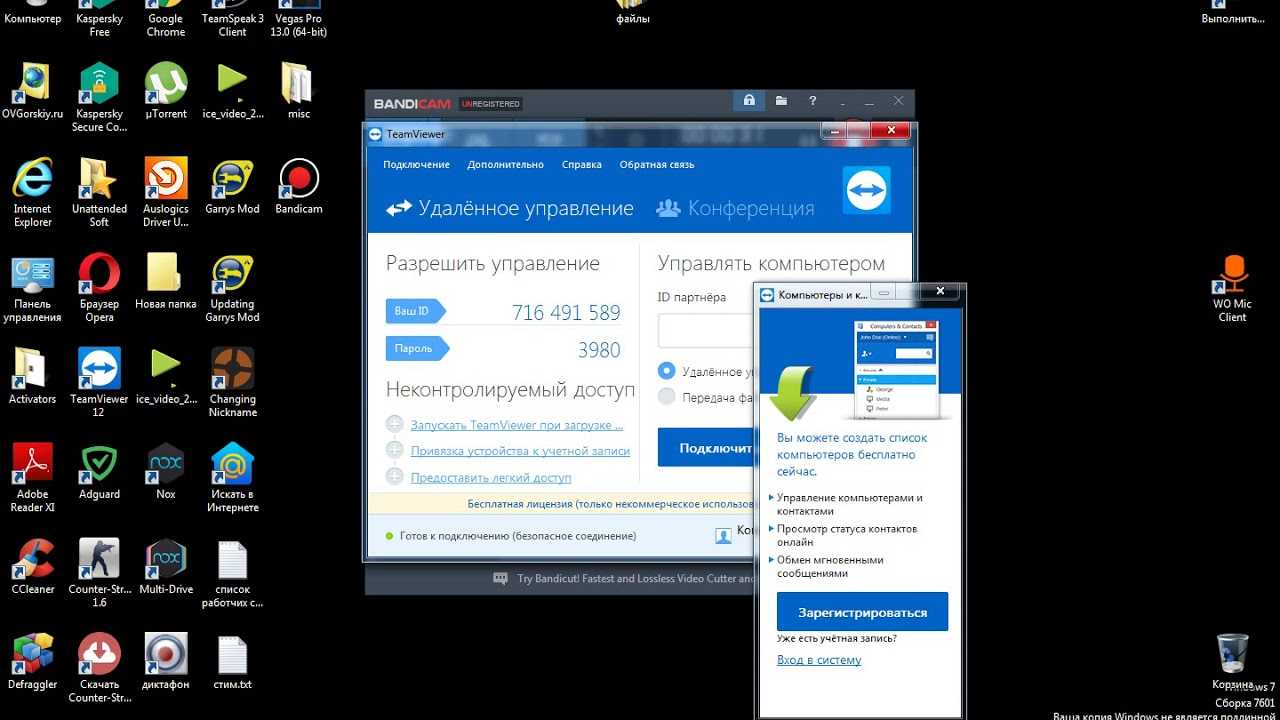Open Computers & Contacts icon in TeamViewer status bar
This screenshot has width=1280, height=720.
tap(723, 536)
